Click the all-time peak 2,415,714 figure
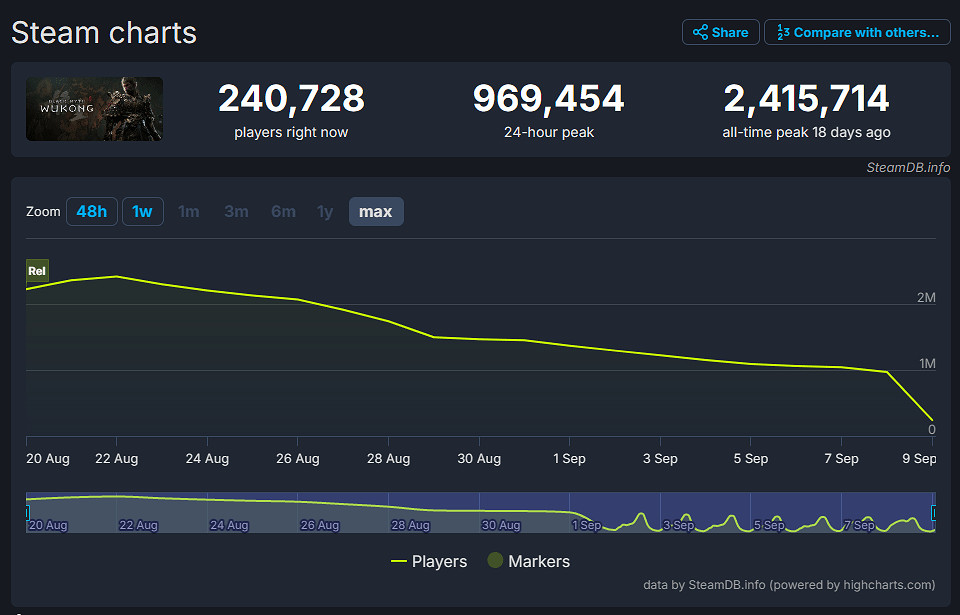The width and height of the screenshot is (960, 615). coord(806,99)
